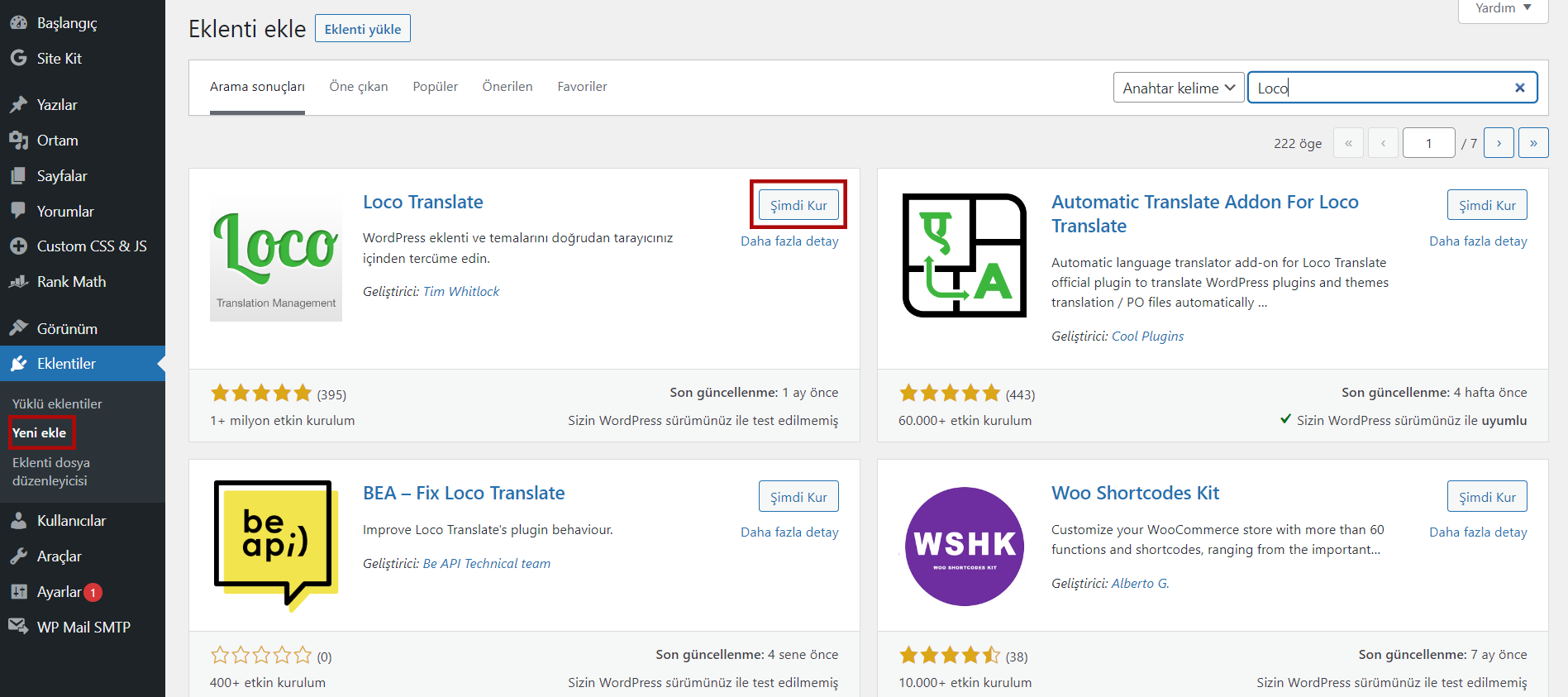Viewport: 1568px width, 697px height.
Task: Open the Anahtar kelime search type dropdown
Action: click(1179, 88)
